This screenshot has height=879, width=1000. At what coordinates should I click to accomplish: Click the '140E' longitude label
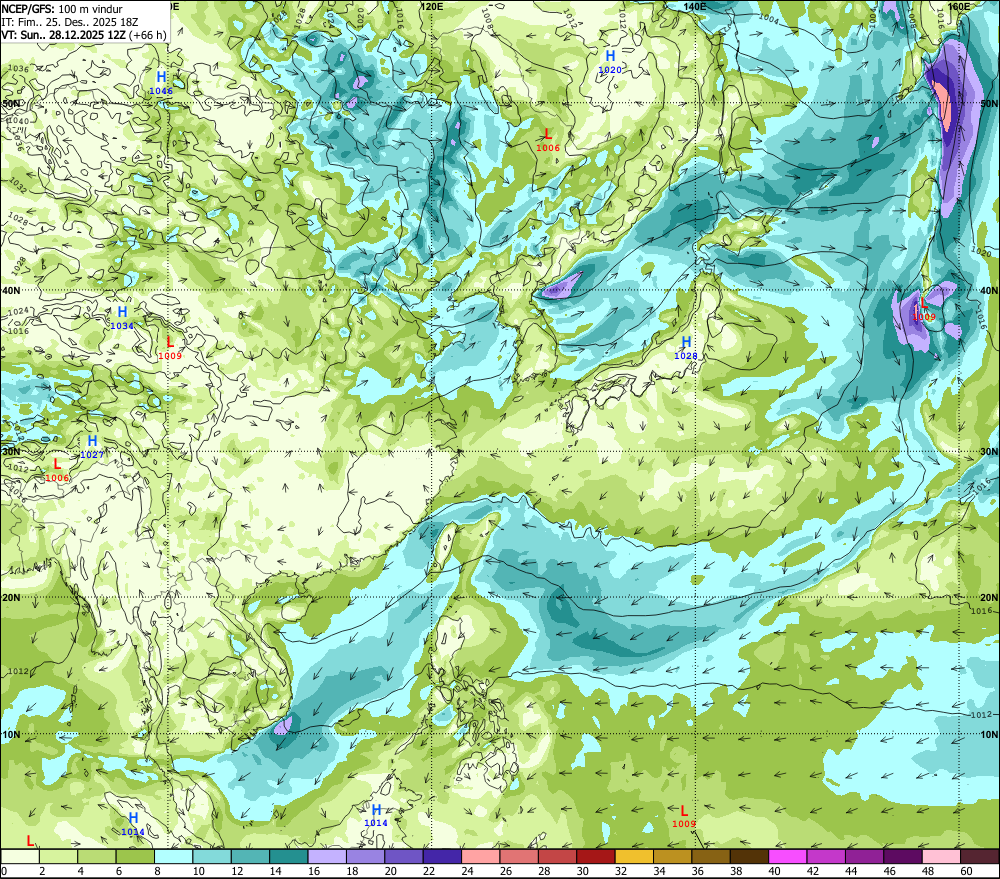click(x=694, y=6)
